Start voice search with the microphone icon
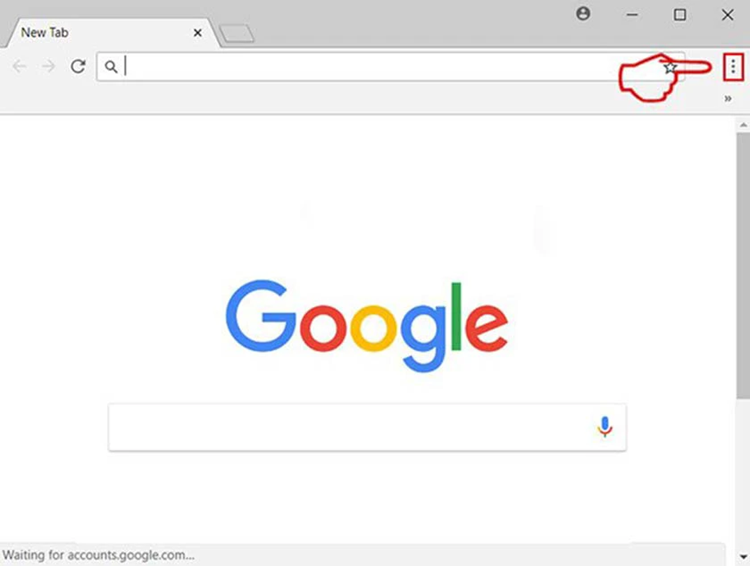The image size is (750, 566). click(x=605, y=427)
